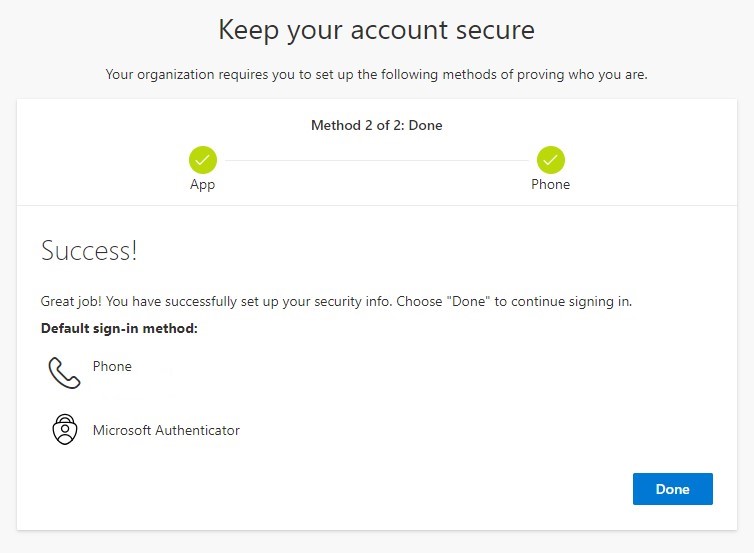Click the green Phone checkmark icon

pyautogui.click(x=551, y=160)
